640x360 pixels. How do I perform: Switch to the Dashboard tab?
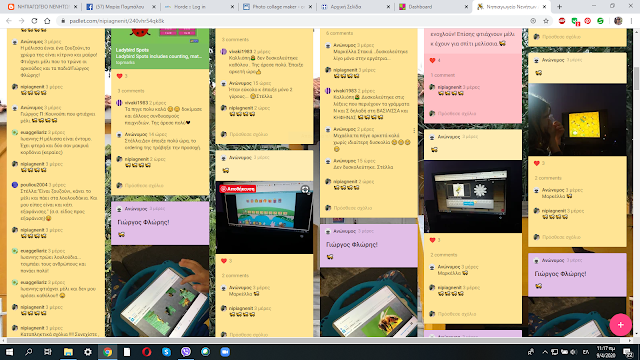(x=433, y=7)
